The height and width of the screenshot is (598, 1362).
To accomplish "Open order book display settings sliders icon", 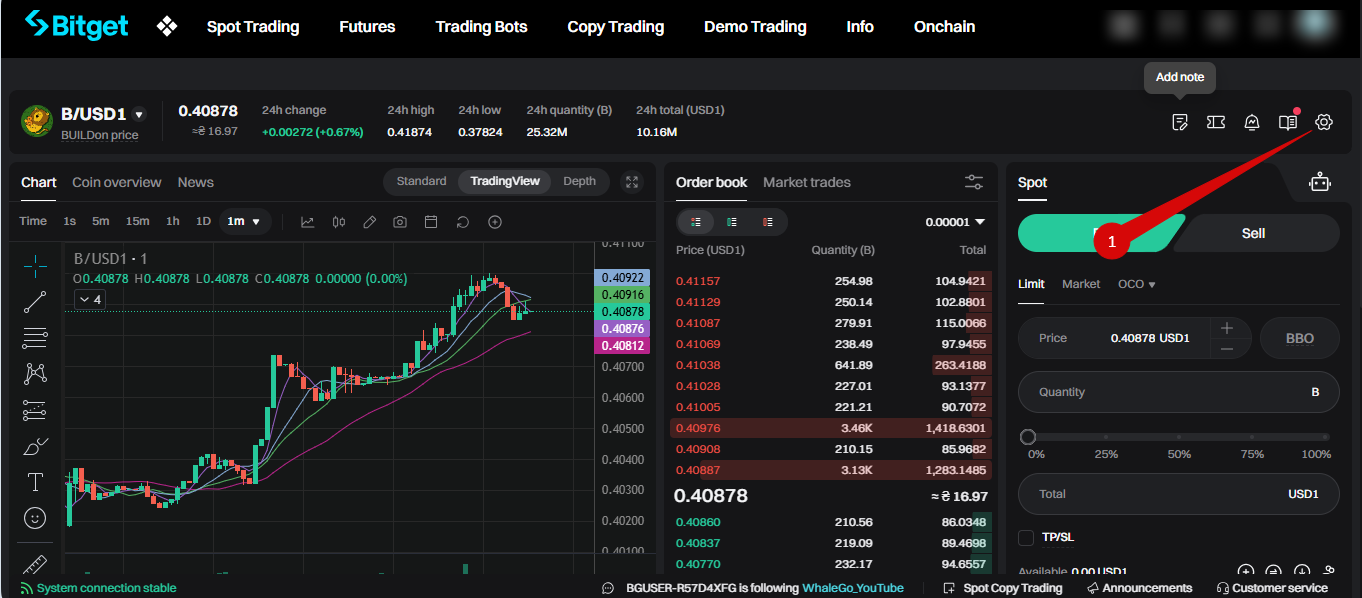I will [x=974, y=182].
